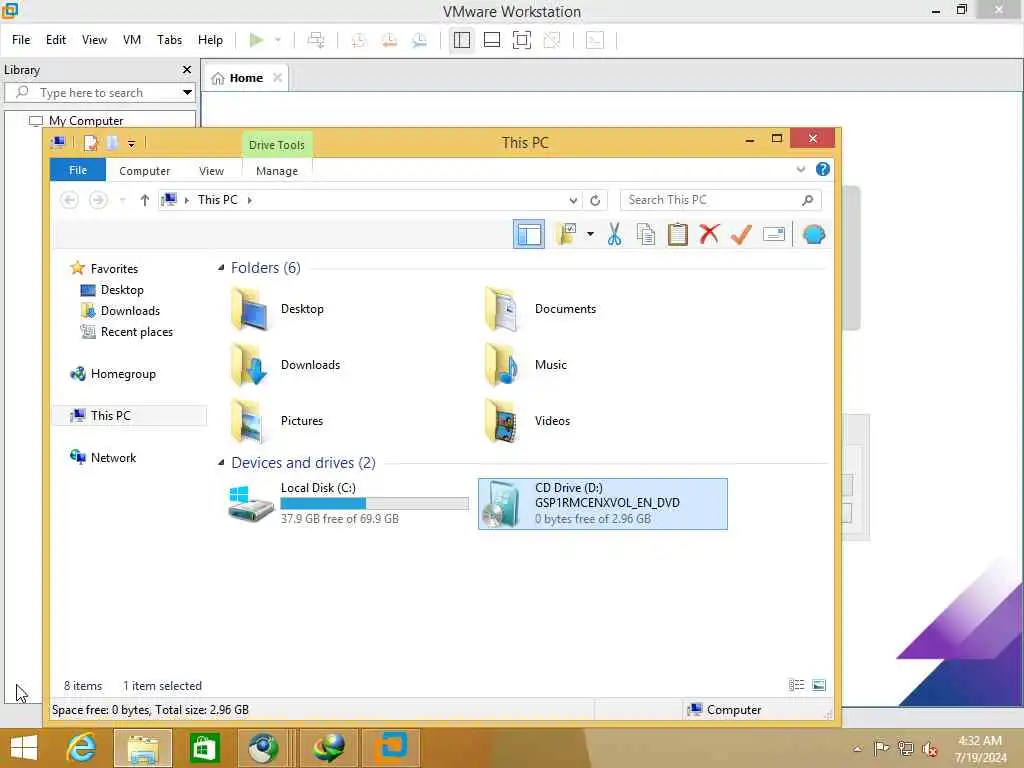Click the library search field
The image size is (1024, 768).
coord(91,93)
